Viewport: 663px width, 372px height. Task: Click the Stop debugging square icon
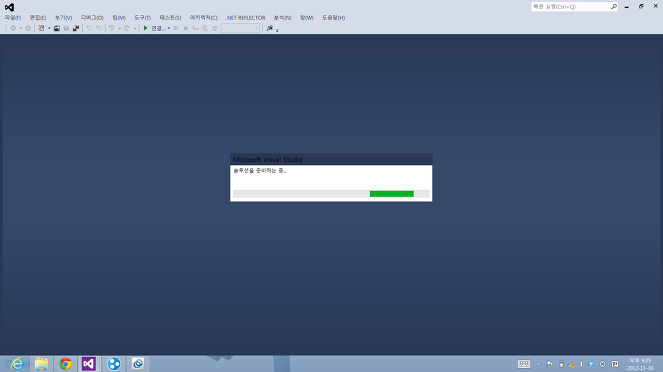coord(186,28)
